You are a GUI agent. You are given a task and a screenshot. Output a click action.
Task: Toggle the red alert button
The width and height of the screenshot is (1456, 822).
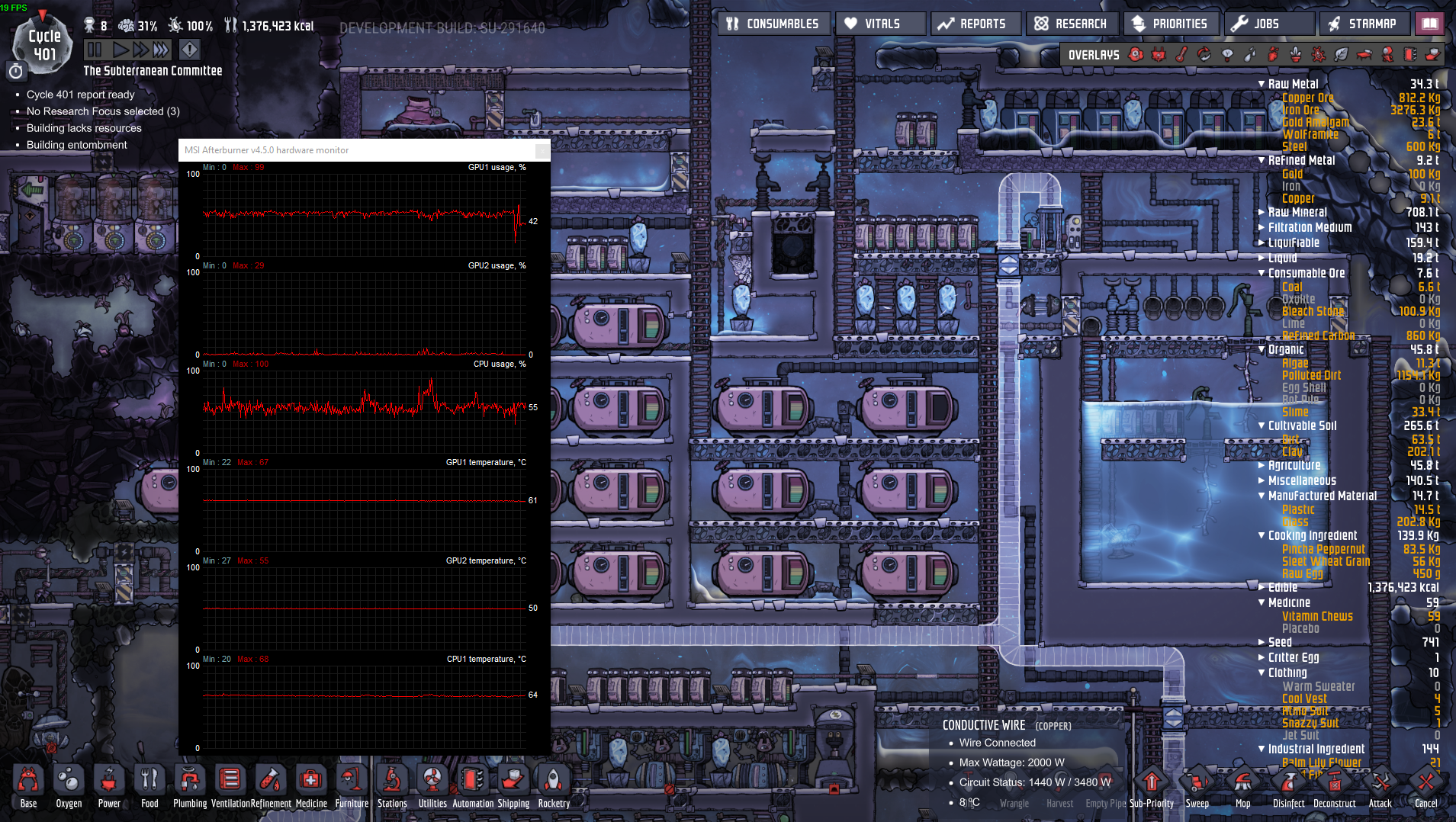coord(189,50)
